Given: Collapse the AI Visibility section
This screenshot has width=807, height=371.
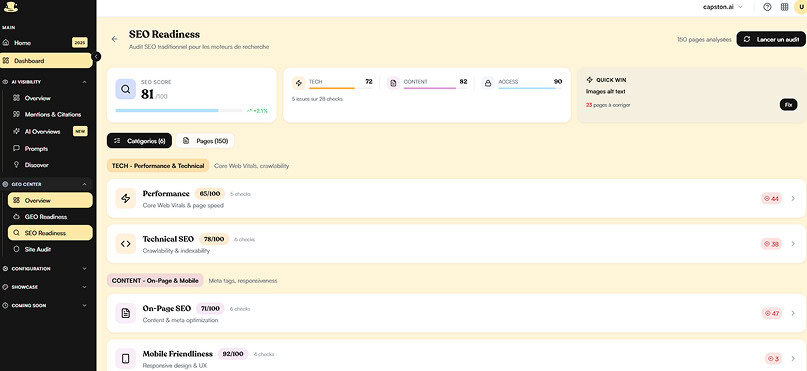Looking at the screenshot, I should click(84, 82).
